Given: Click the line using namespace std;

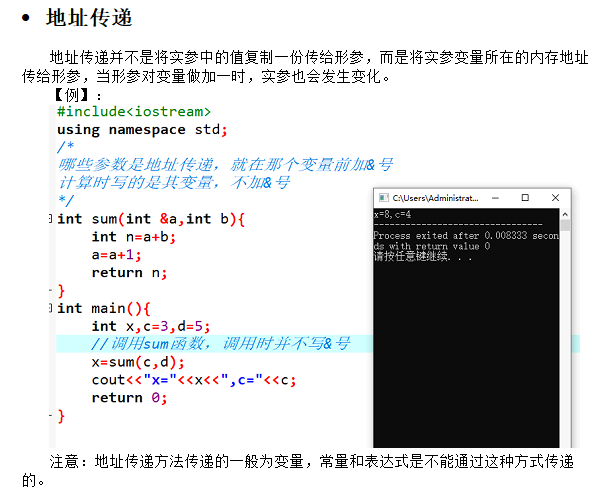Looking at the screenshot, I should (142, 129).
